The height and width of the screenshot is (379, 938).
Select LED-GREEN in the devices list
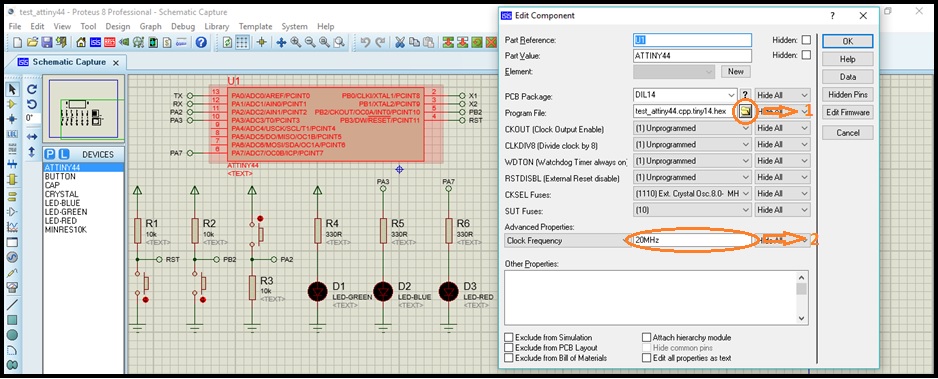point(66,212)
